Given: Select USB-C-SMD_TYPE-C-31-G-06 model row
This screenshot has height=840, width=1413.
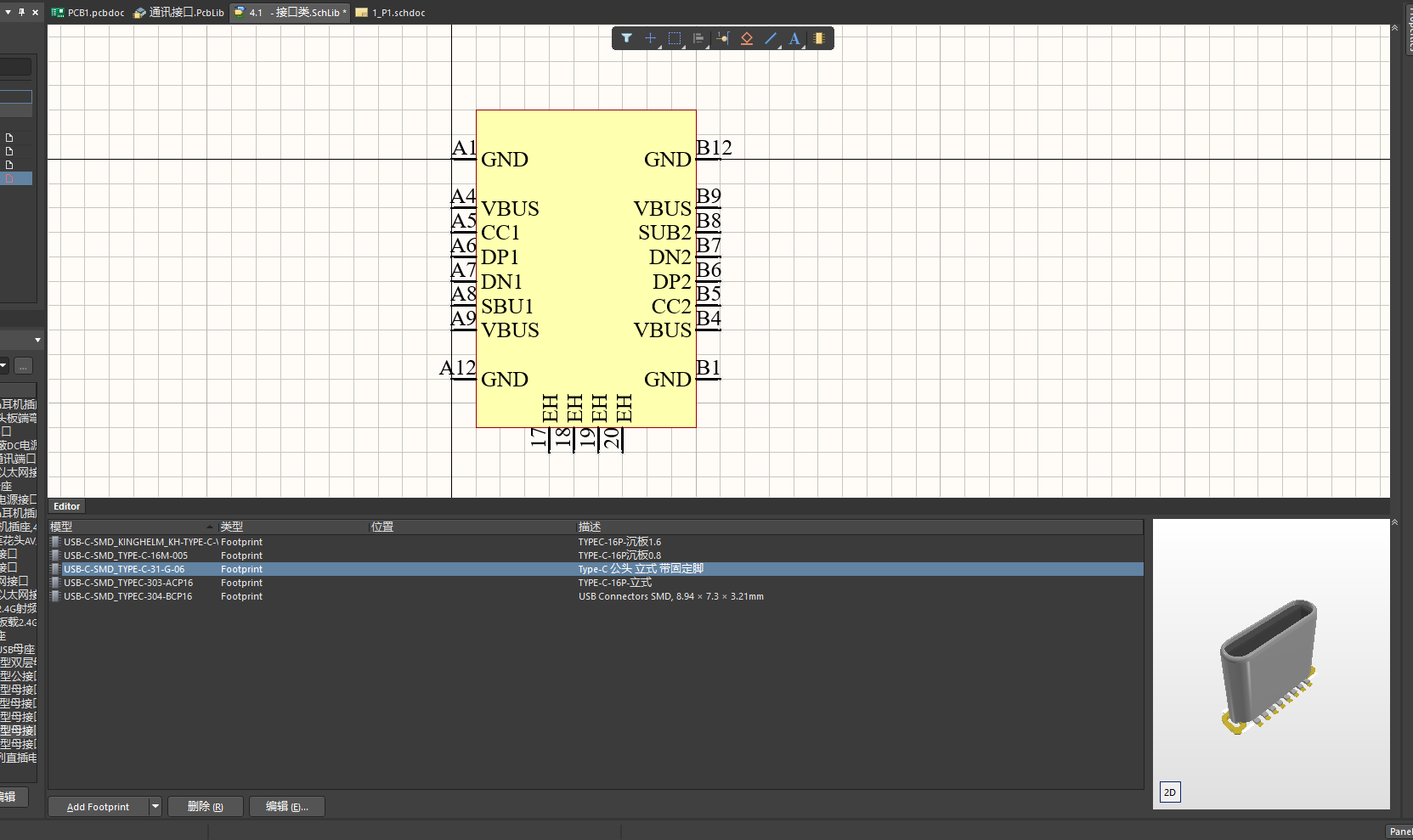Looking at the screenshot, I should [595, 569].
